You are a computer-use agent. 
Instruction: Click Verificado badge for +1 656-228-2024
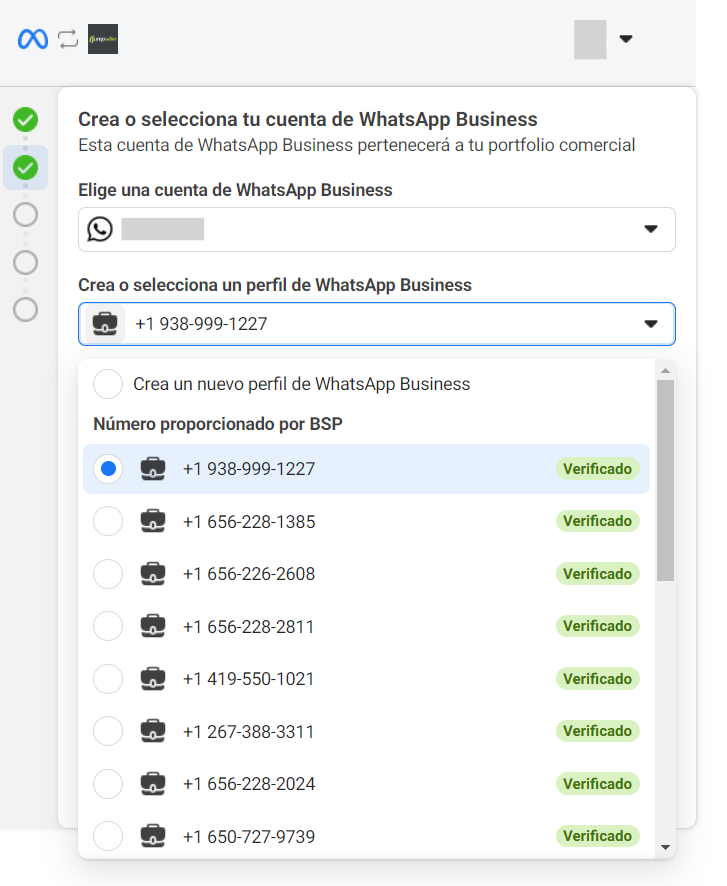(597, 783)
